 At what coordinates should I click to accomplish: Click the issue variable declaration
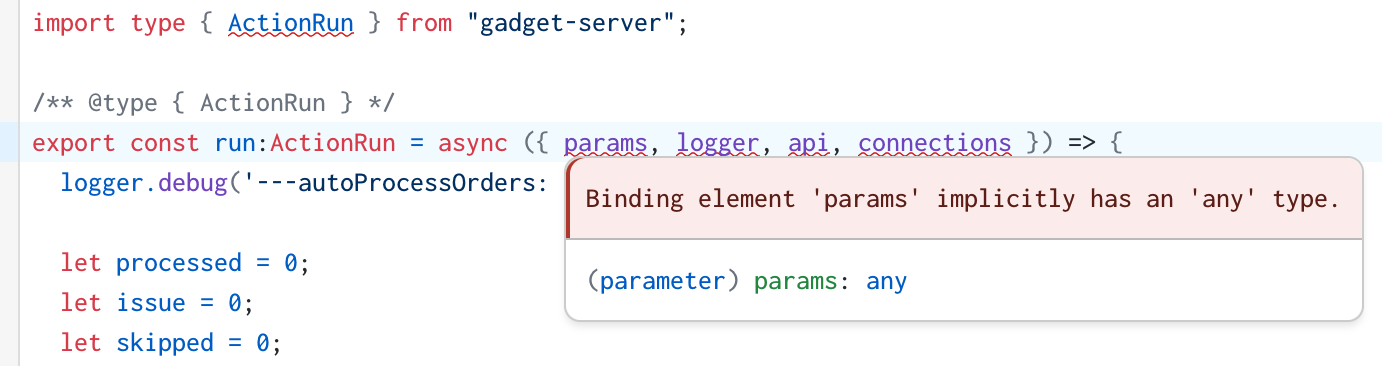151,303
